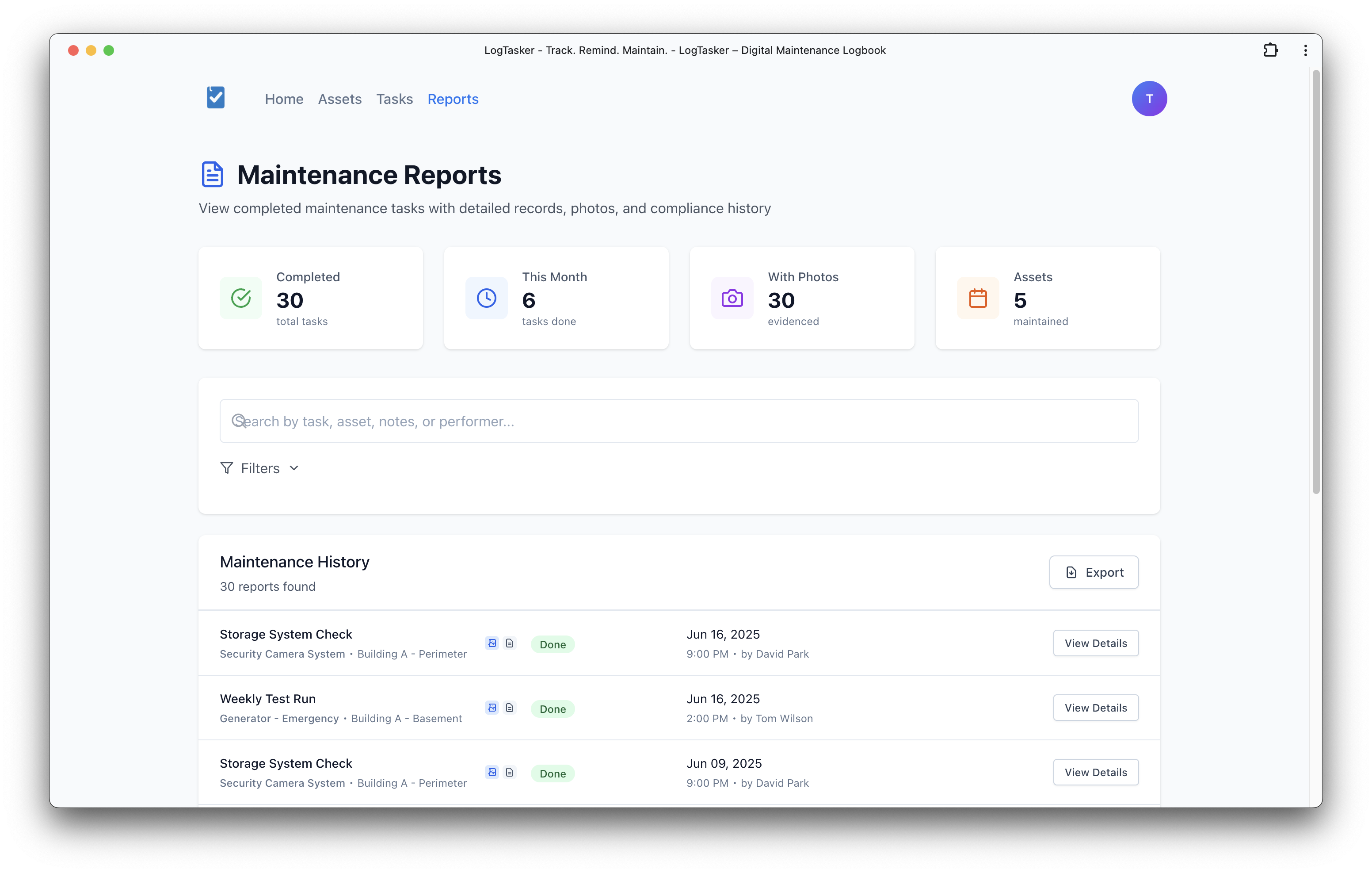Click the Assets calendar icon
Image resolution: width=1372 pixels, height=873 pixels.
977,298
